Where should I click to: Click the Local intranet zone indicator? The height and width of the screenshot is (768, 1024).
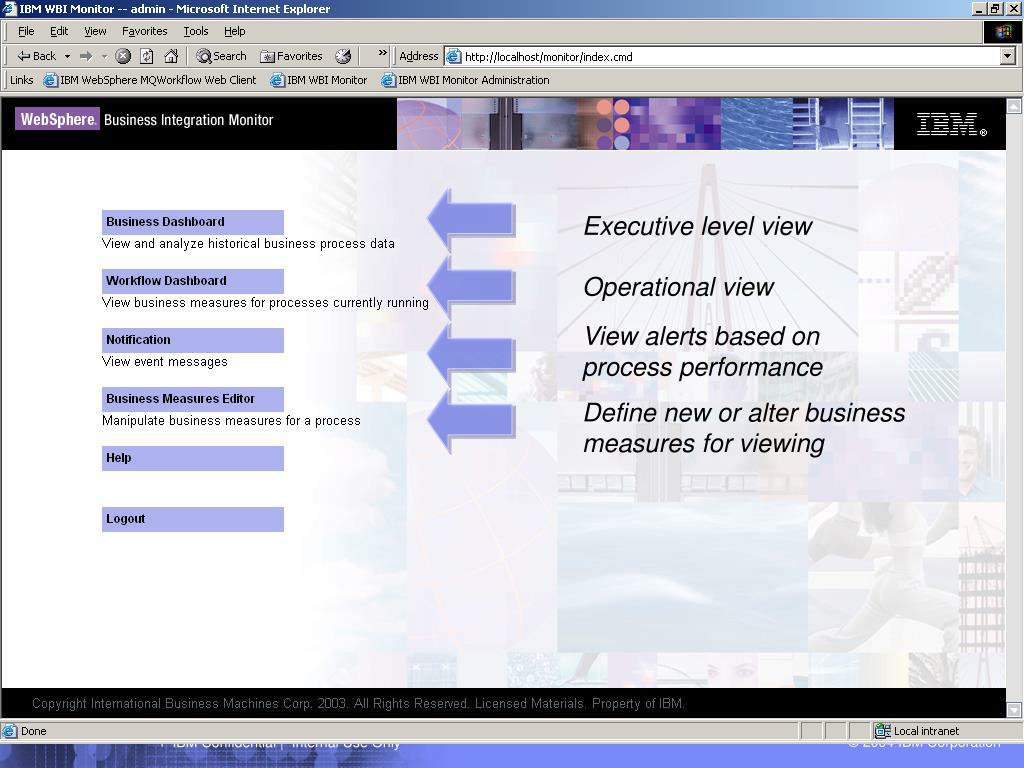click(918, 731)
